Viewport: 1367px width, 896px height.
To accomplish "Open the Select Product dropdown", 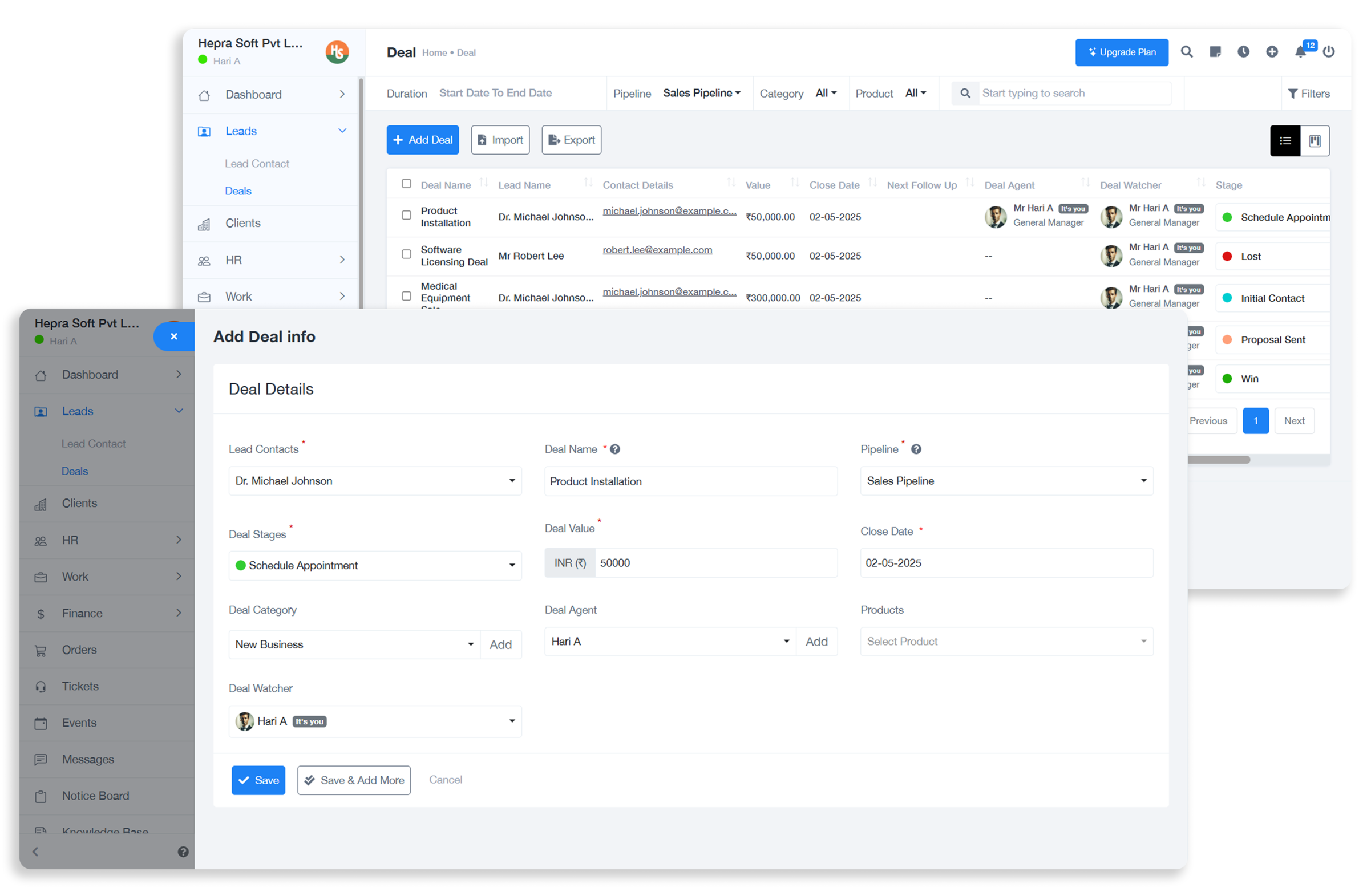I will tap(1006, 642).
